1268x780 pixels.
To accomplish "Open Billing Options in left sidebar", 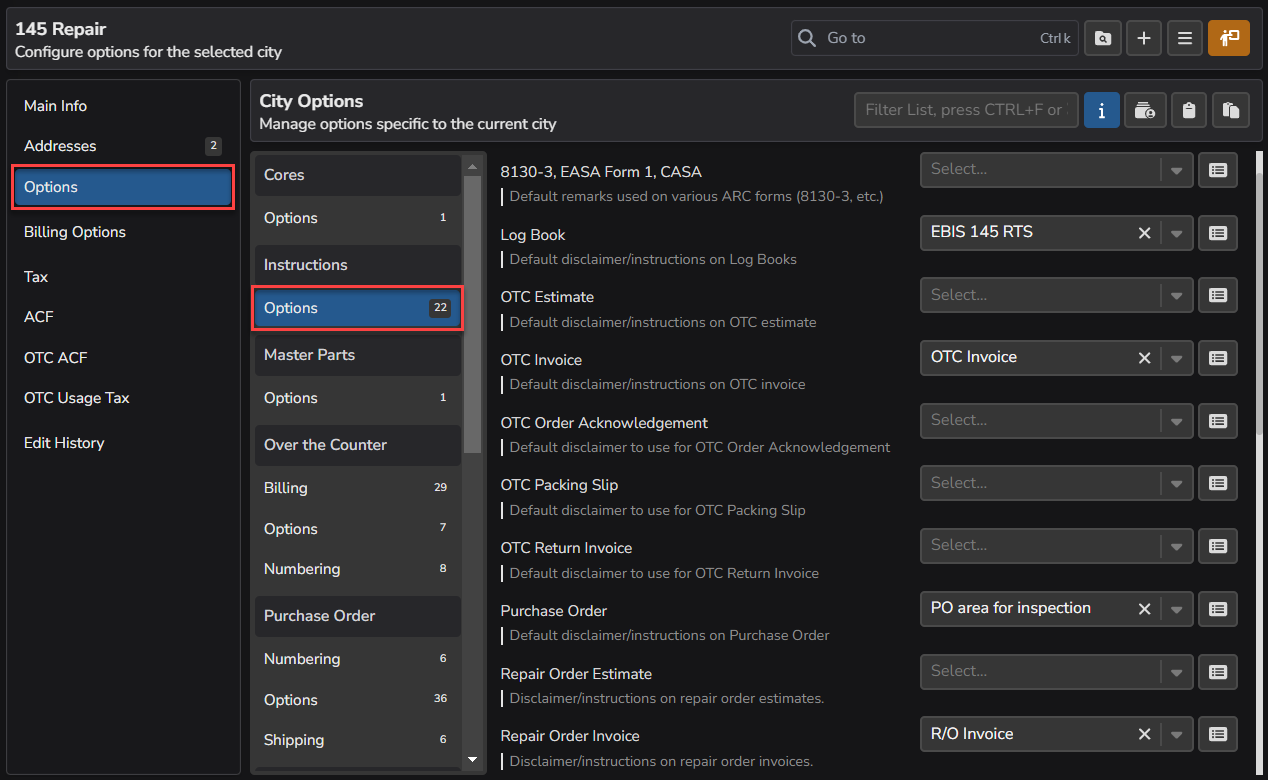I will point(75,232).
